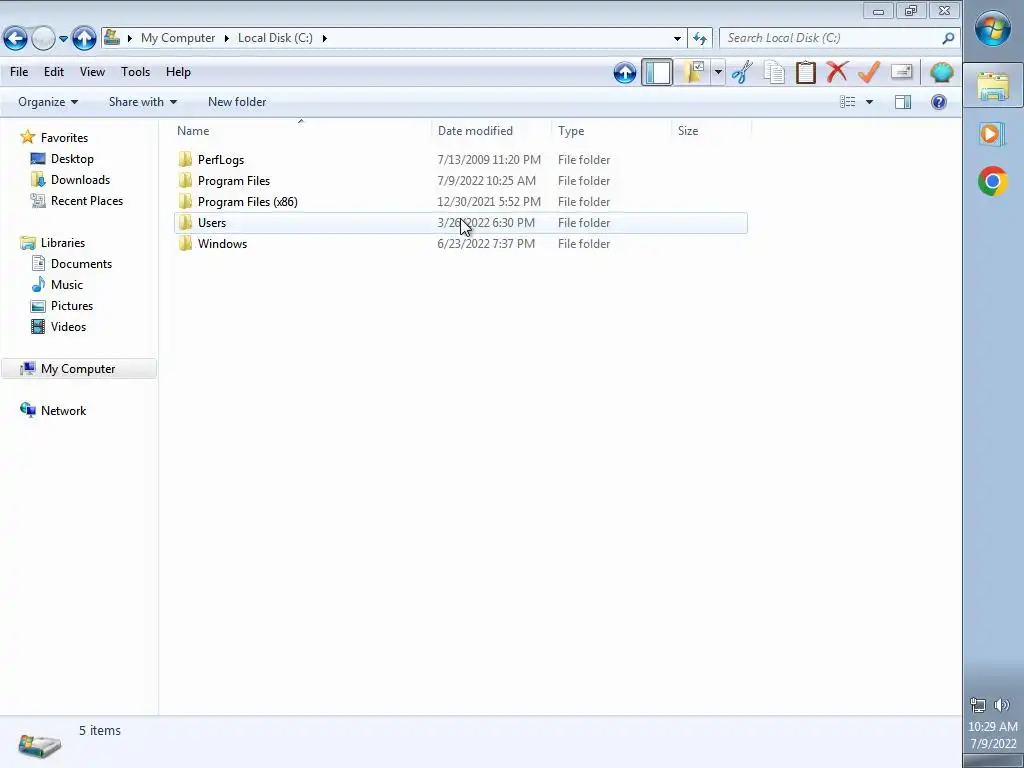The height and width of the screenshot is (768, 1024).
Task: Toggle the preview pane button
Action: 903,102
